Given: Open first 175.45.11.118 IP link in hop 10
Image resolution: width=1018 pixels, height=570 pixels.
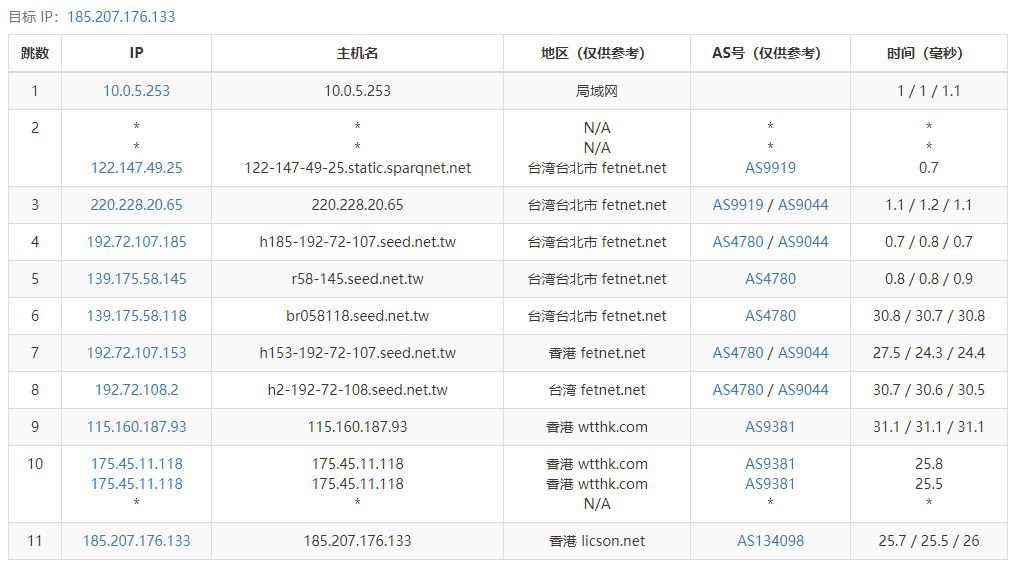Looking at the screenshot, I should pos(136,464).
